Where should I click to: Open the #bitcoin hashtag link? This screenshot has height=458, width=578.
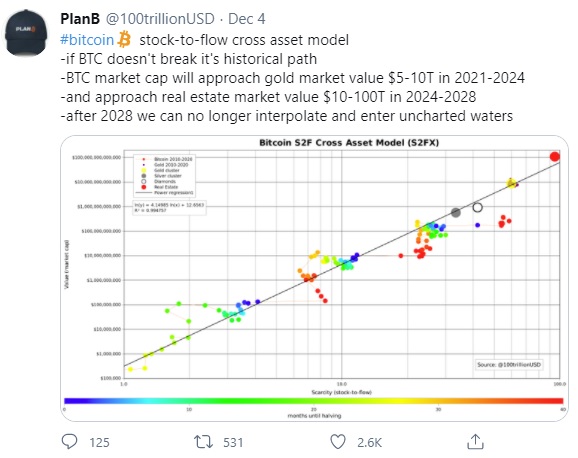pos(87,40)
